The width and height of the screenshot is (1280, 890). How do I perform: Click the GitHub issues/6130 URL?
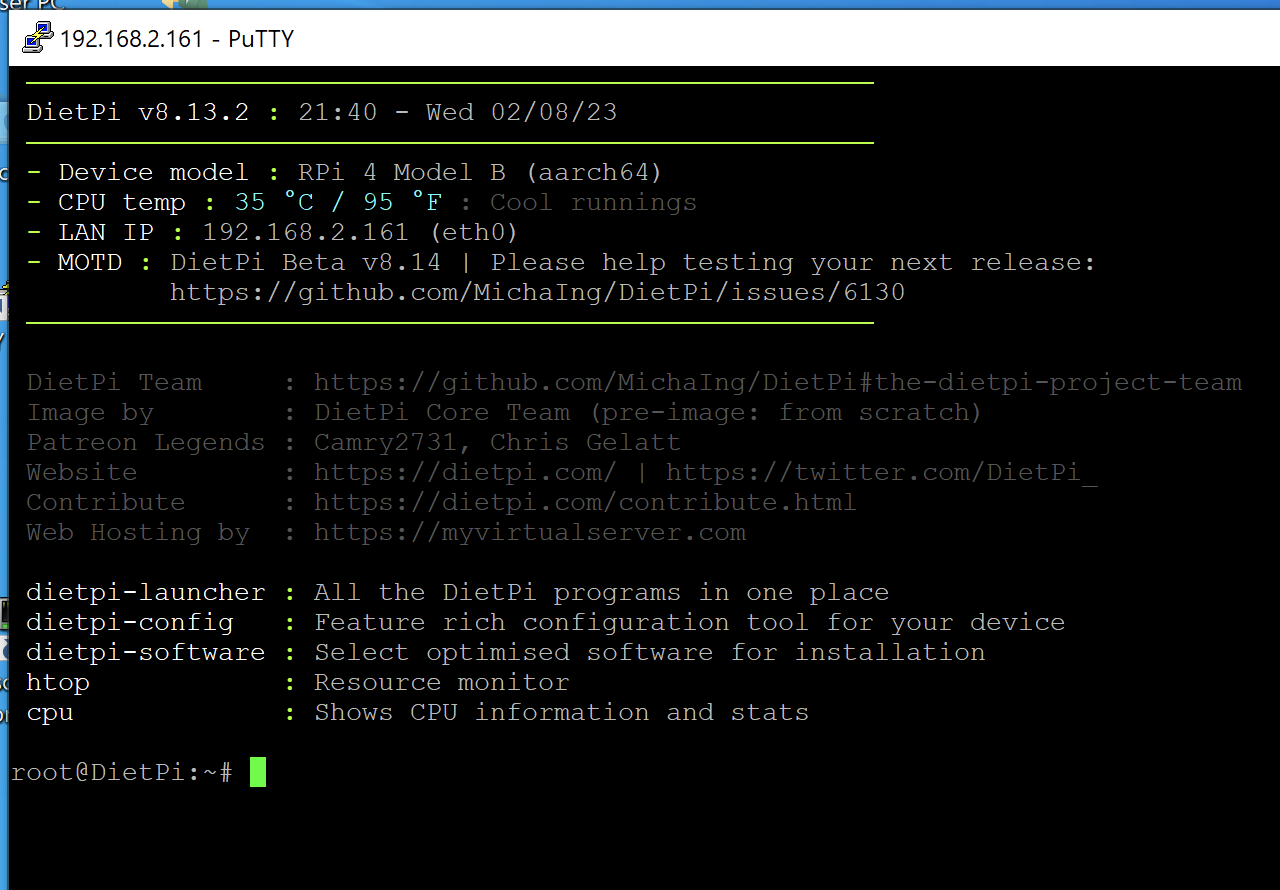click(x=537, y=292)
